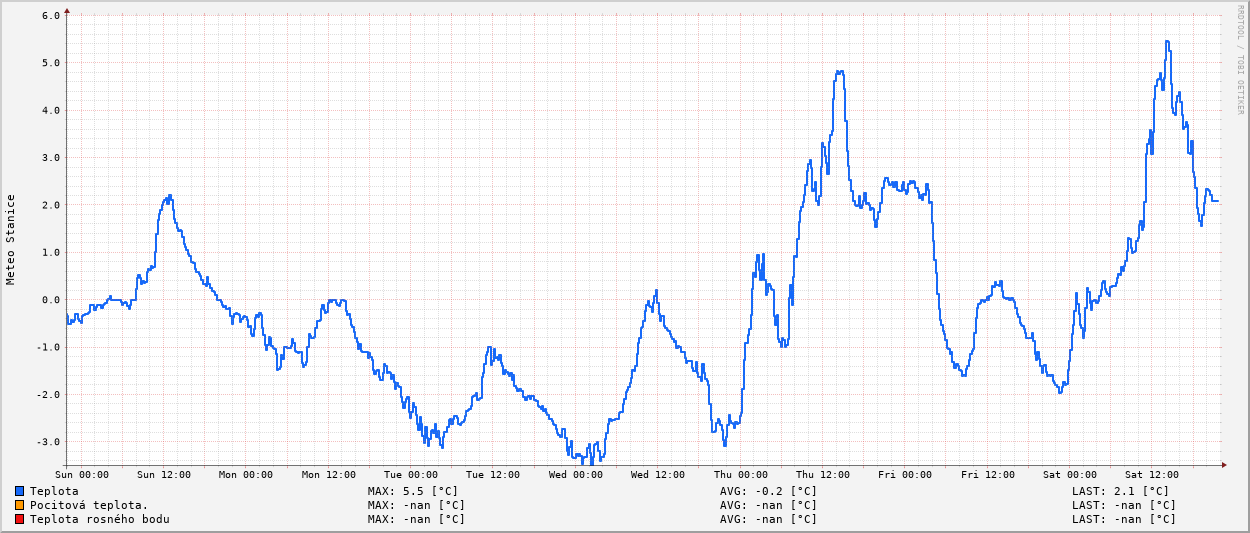Click the -3.0 y-axis tick label
Screen dimensions: 1250x533
click(x=49, y=441)
